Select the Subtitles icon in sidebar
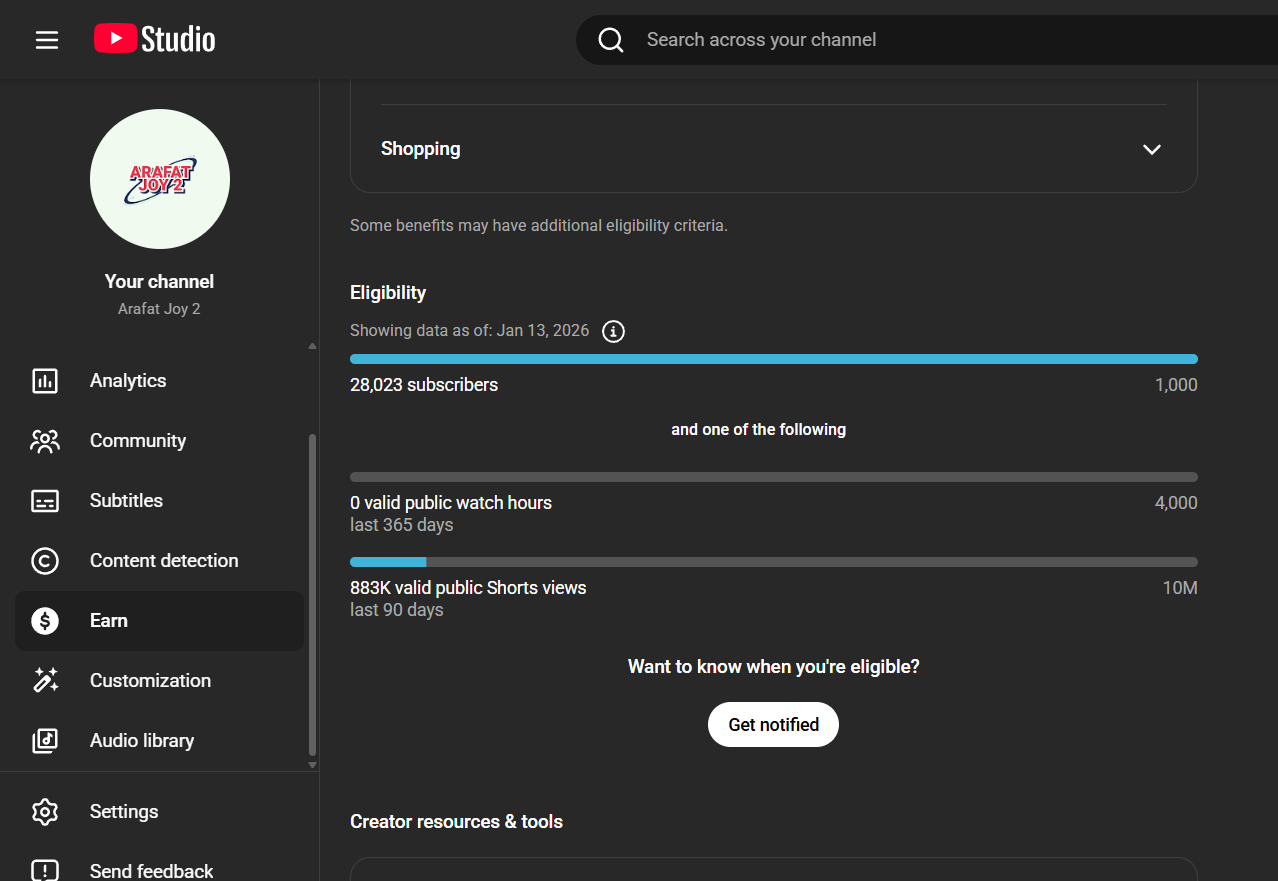This screenshot has height=881, width=1278. point(45,501)
